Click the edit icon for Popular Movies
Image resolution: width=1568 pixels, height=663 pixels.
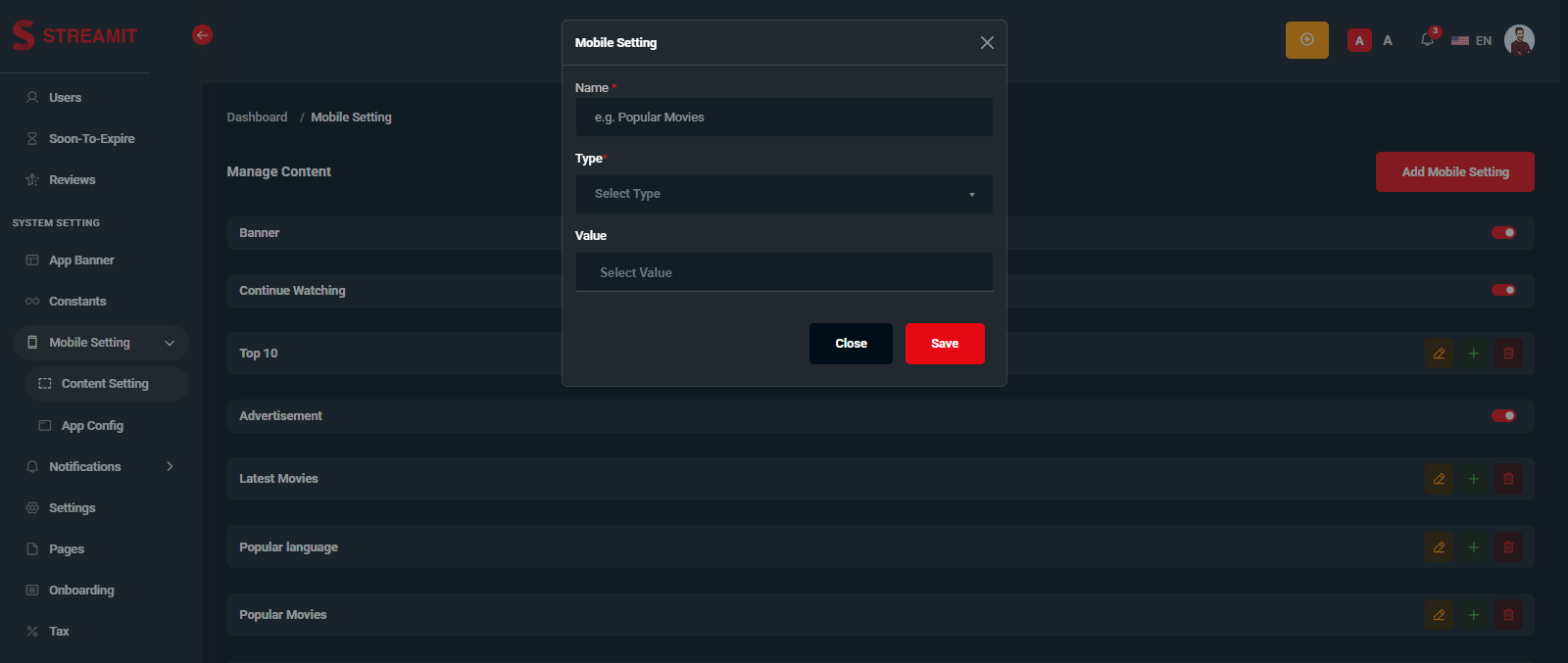pos(1439,615)
